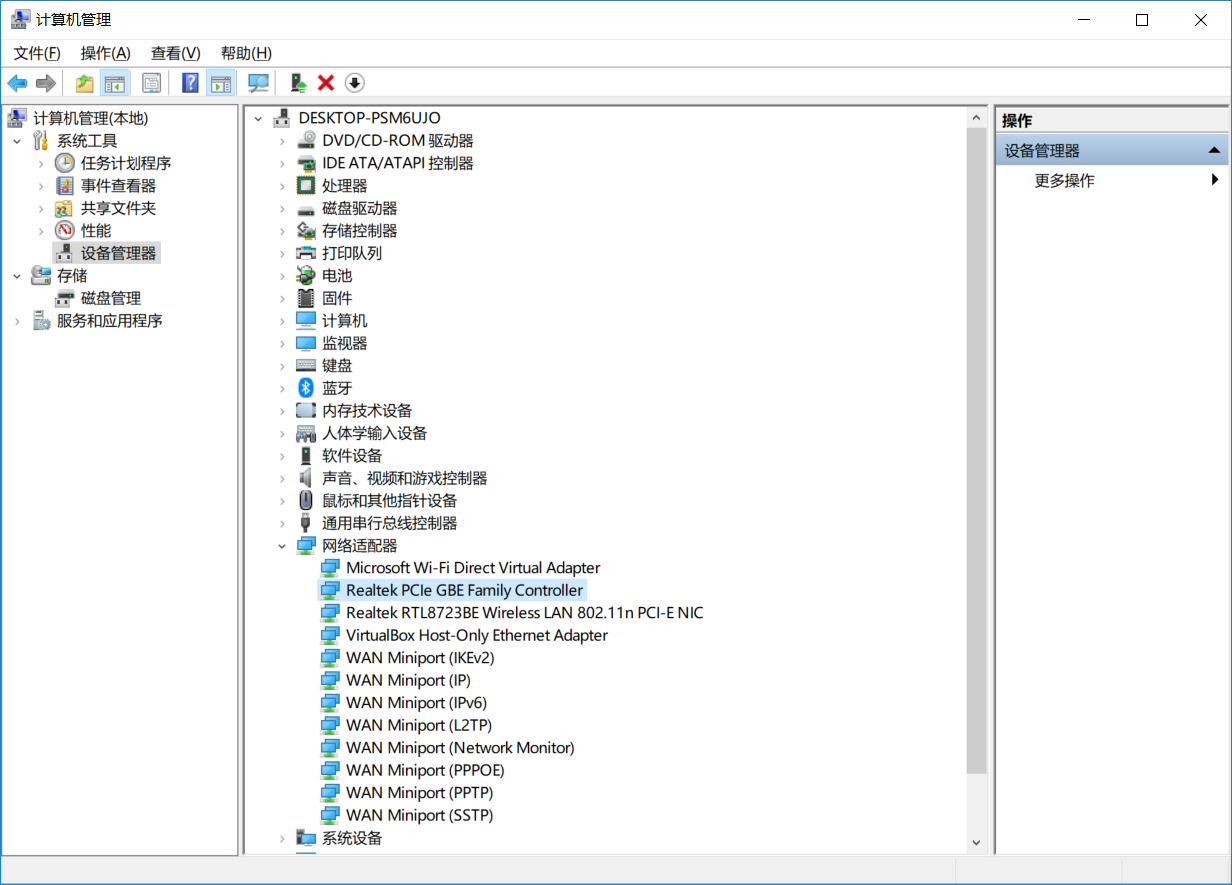The image size is (1232, 885).
Task: Click scan for hardware changes monitor icon
Action: pos(259,83)
